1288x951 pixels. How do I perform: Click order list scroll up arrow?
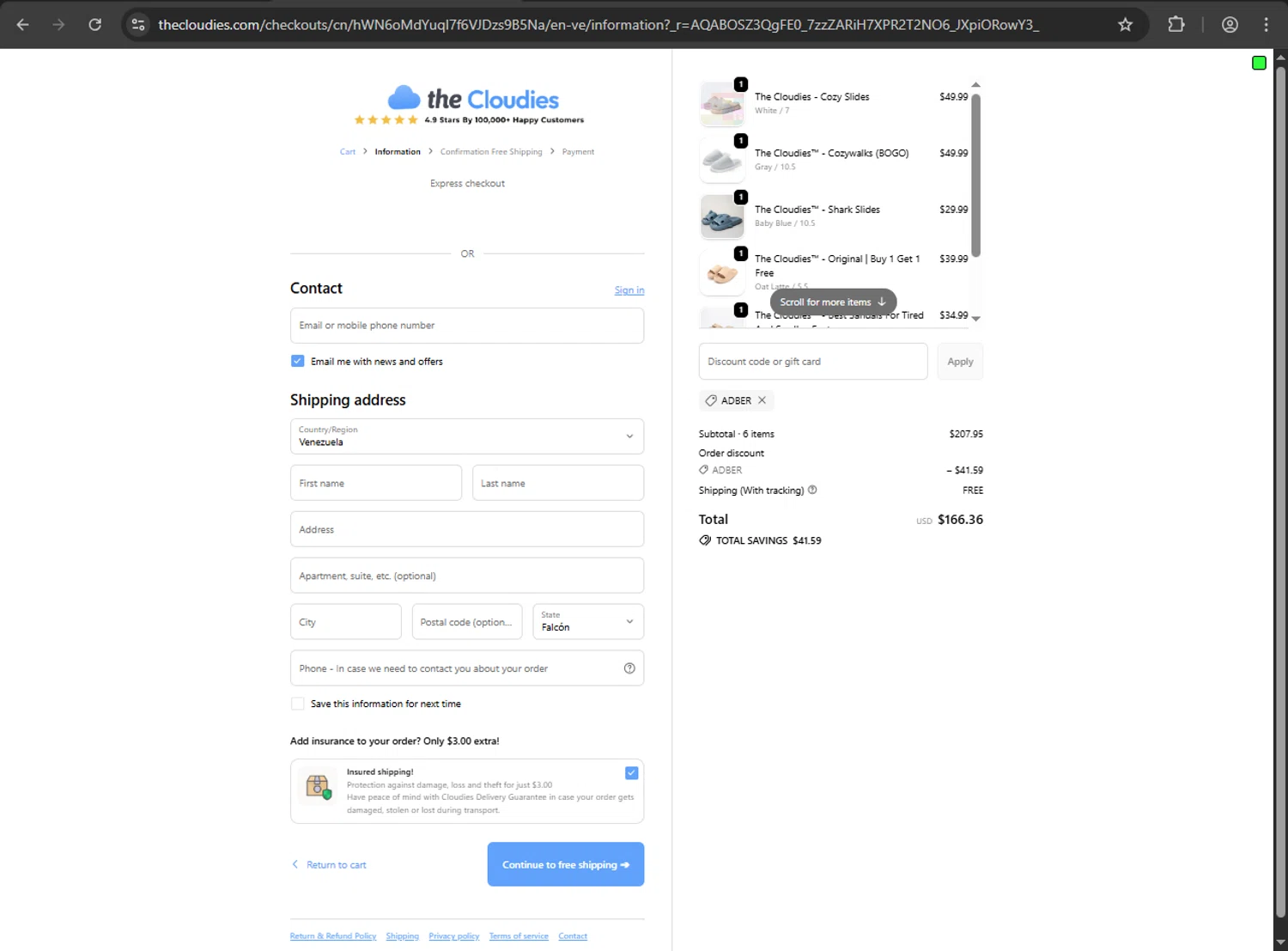(x=975, y=85)
